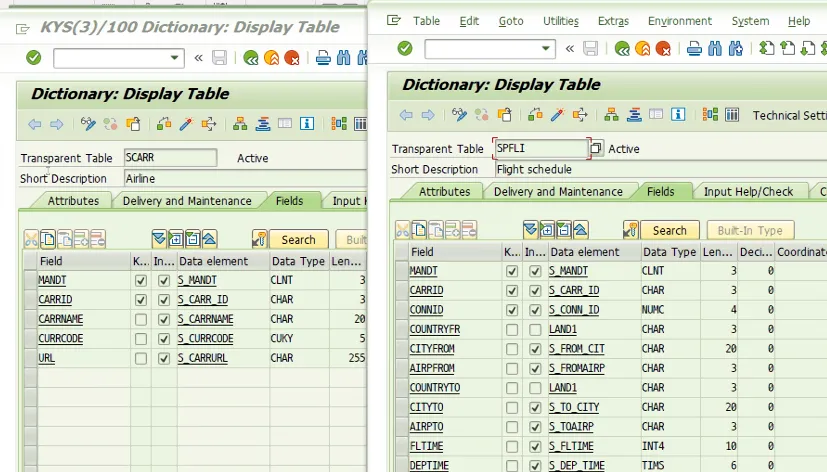
Task: Click the Search button in SCARR window
Action: 298,240
